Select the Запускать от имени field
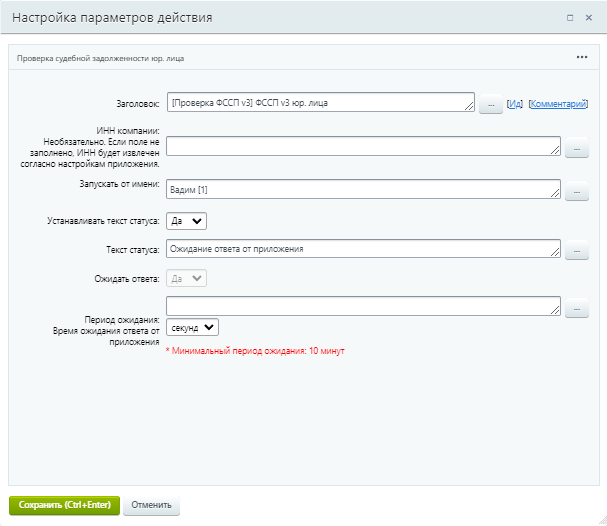Image resolution: width=607 pixels, height=526 pixels. (363, 190)
